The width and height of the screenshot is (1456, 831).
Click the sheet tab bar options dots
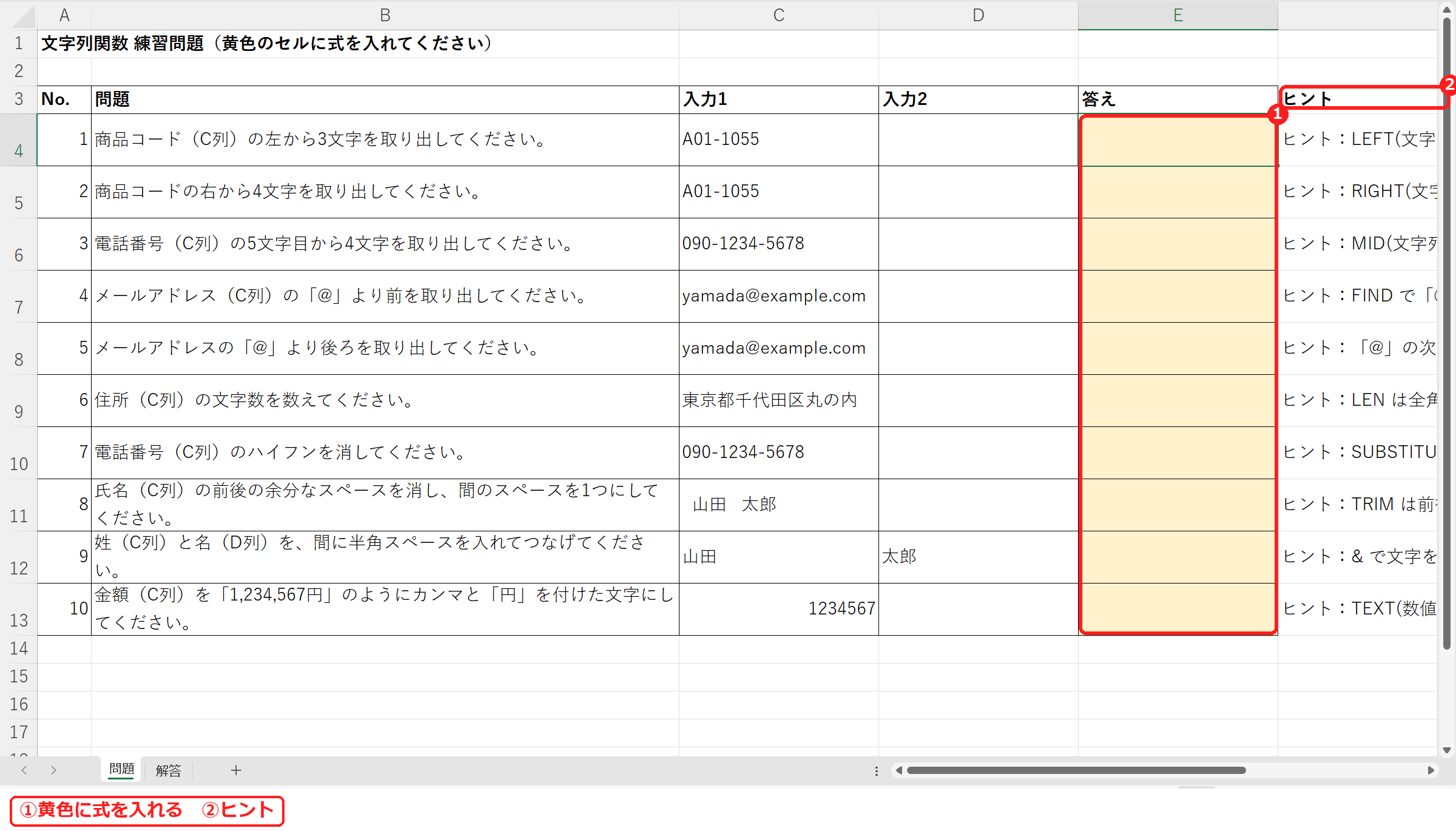tap(876, 771)
